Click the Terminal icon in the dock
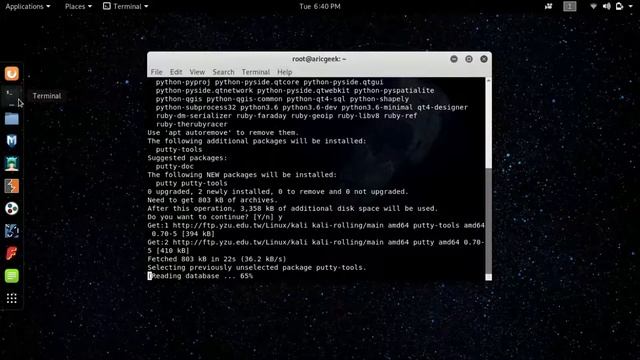Viewport: 640px width, 360px height. pos(10,96)
